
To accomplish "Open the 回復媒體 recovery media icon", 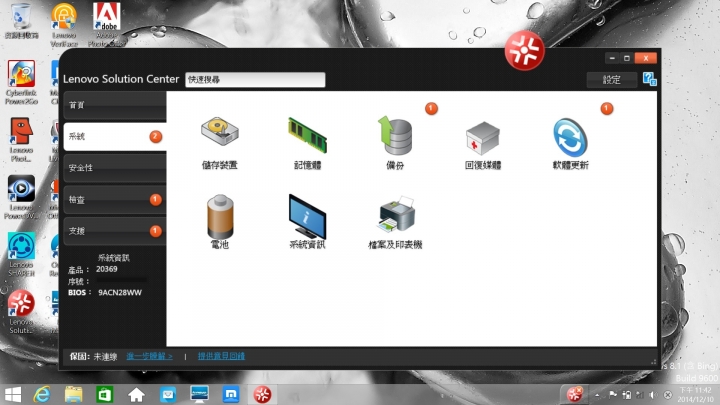I will pyautogui.click(x=483, y=138).
